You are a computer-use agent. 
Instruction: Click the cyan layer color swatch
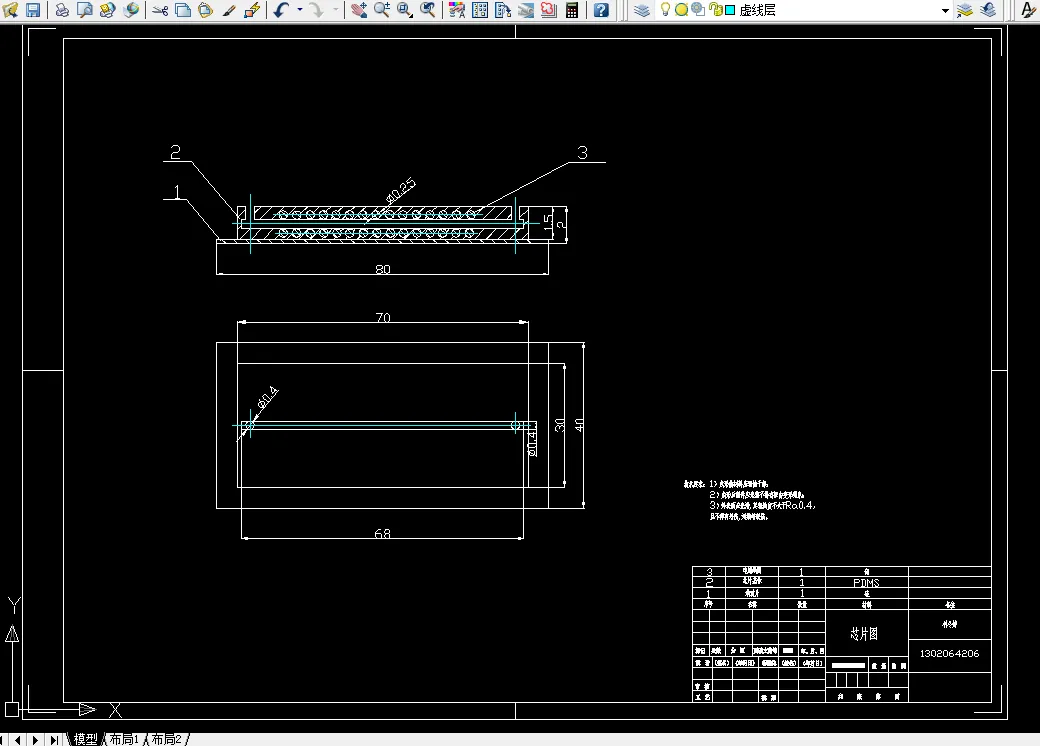point(730,10)
